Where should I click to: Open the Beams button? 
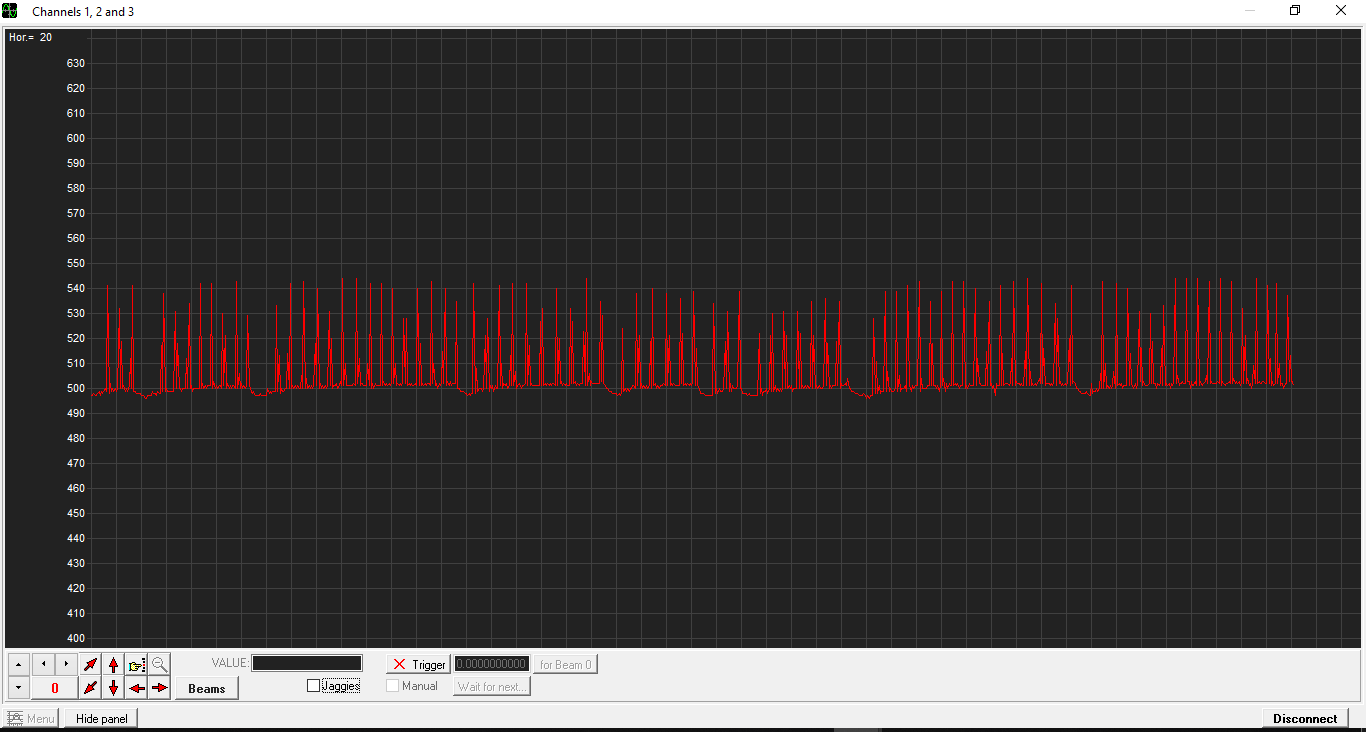[207, 688]
